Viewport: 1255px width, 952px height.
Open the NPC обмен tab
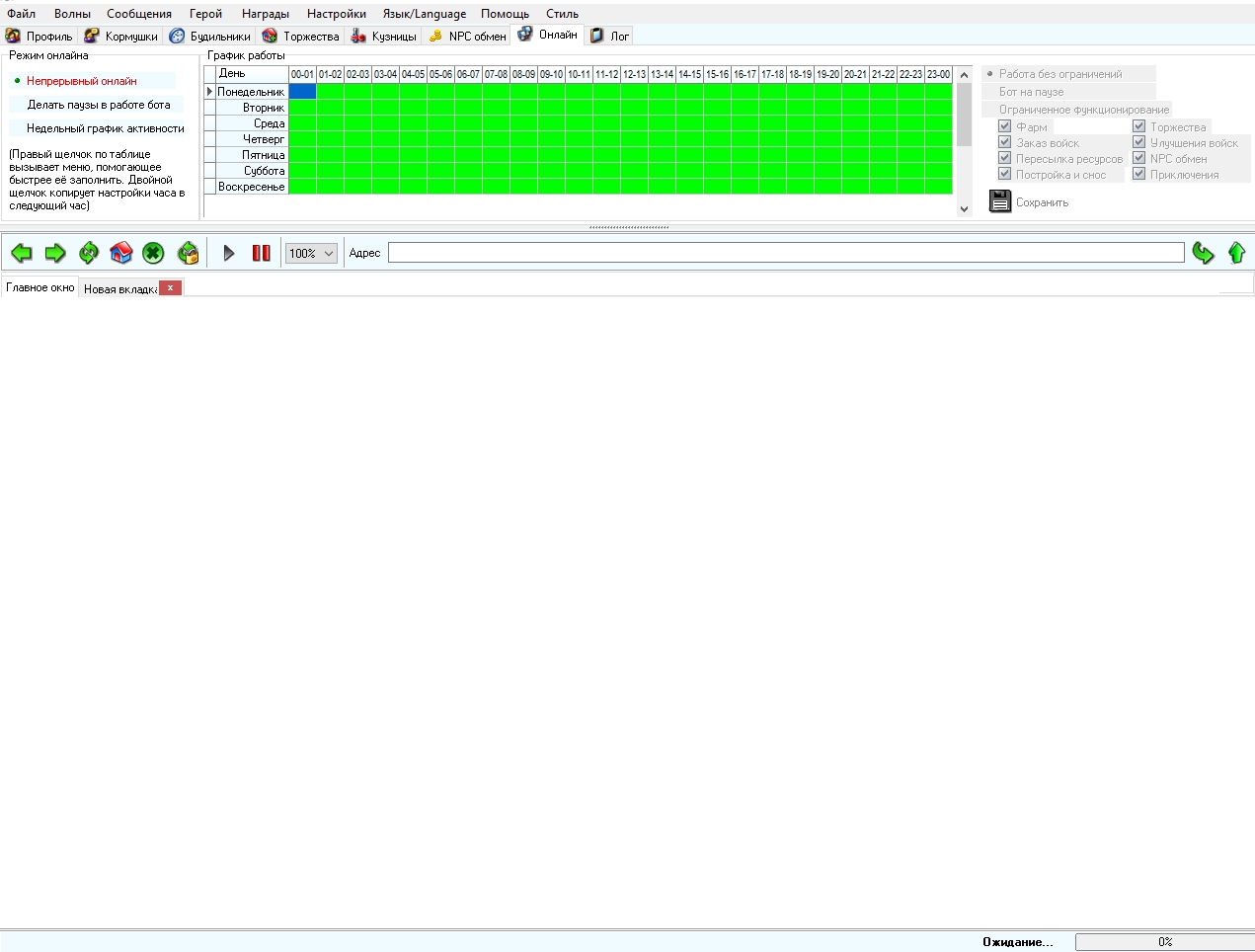[x=467, y=36]
